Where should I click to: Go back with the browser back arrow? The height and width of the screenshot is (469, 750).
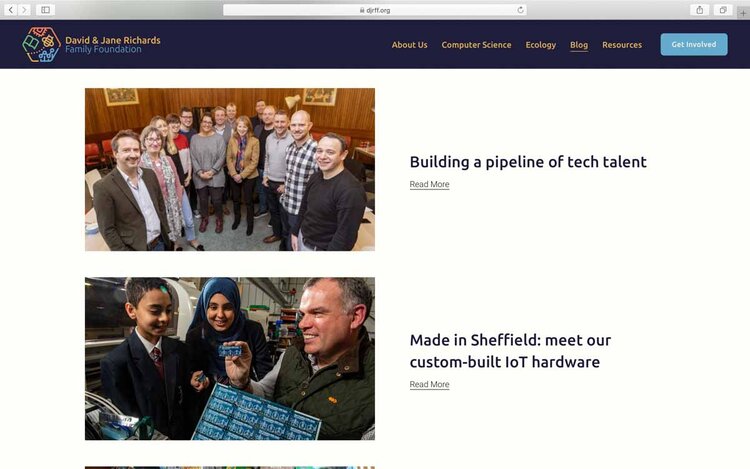pyautogui.click(x=11, y=10)
